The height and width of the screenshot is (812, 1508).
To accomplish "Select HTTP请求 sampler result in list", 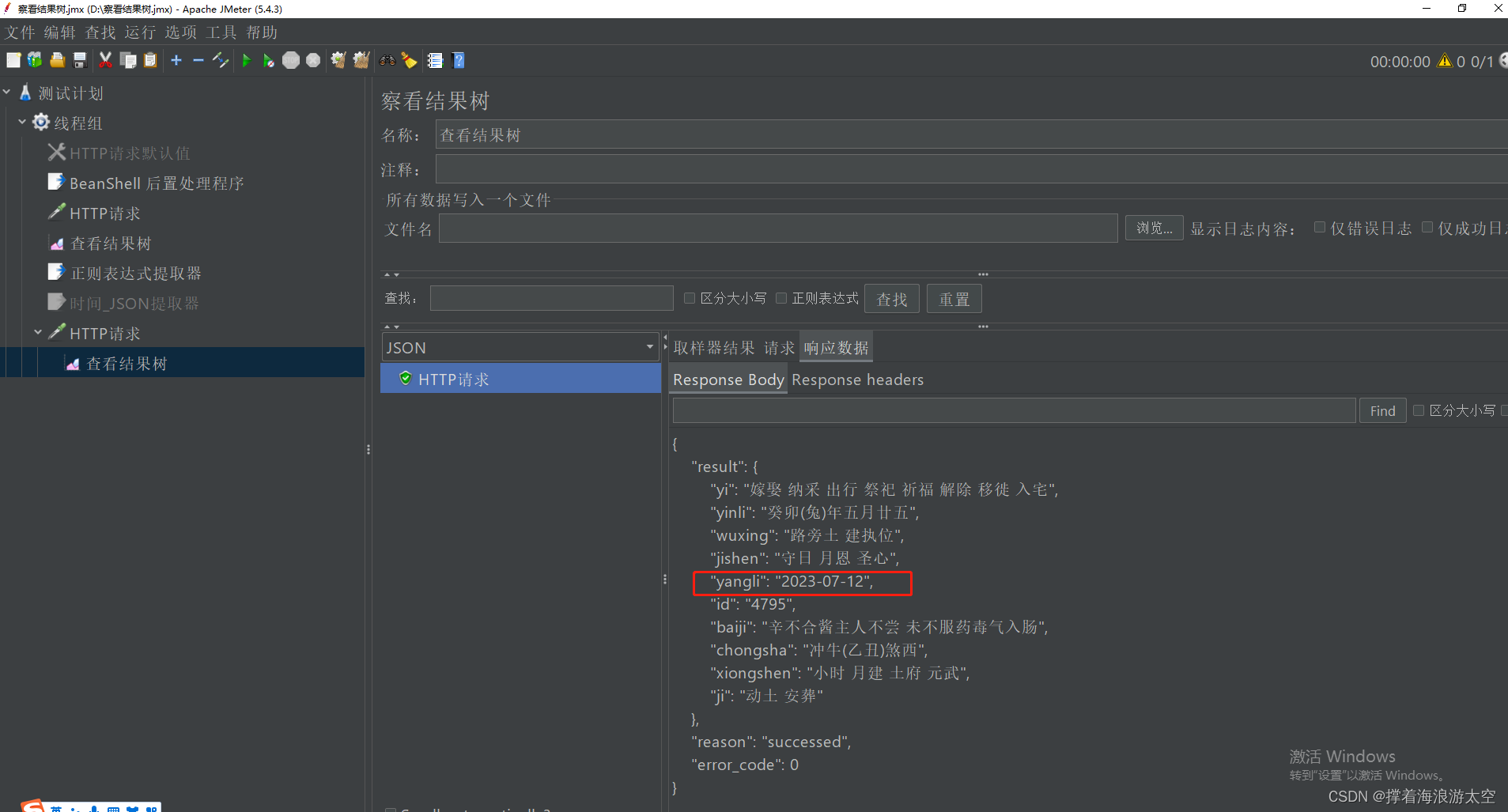I will [520, 379].
